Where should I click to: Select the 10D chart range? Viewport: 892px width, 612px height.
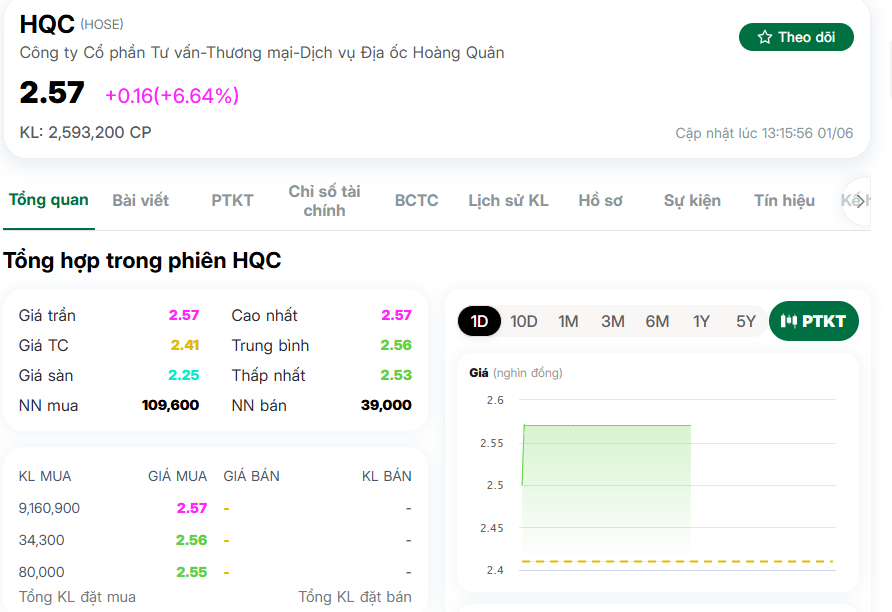coord(523,321)
